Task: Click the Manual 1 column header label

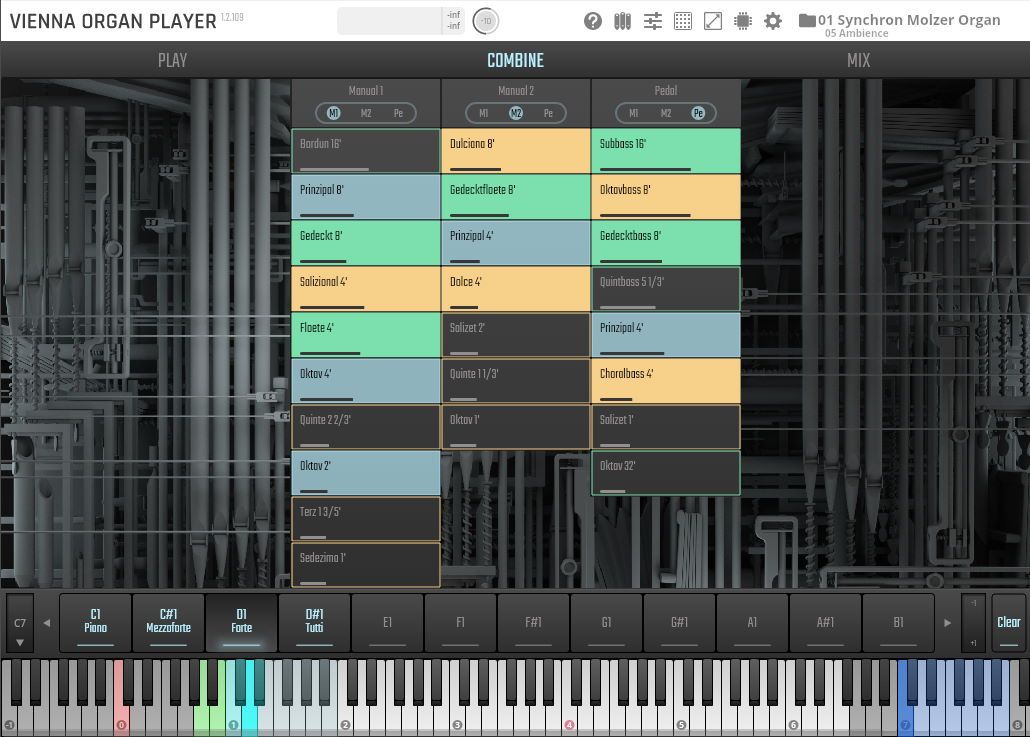Action: [366, 91]
